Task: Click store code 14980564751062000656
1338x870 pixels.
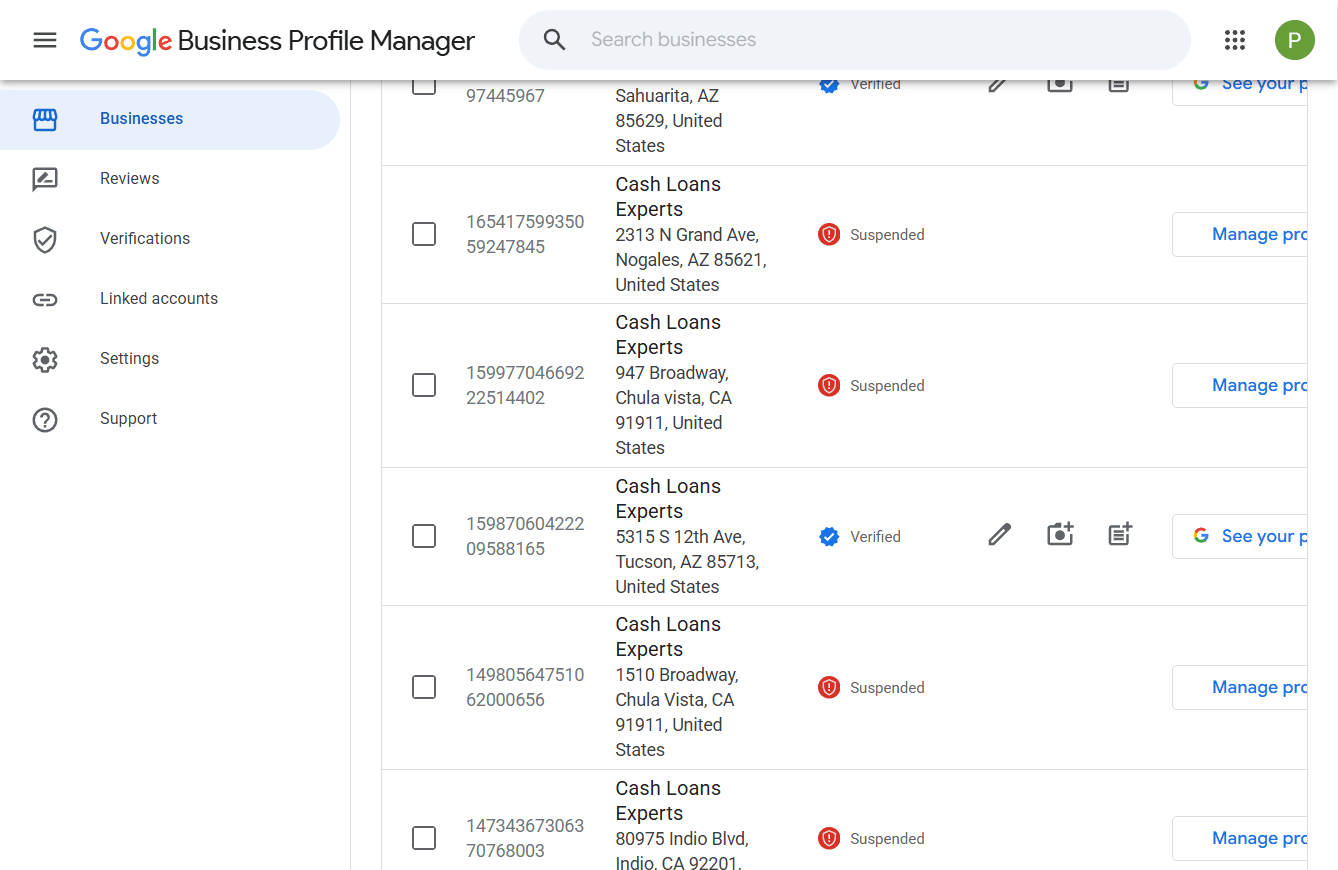Action: (525, 687)
